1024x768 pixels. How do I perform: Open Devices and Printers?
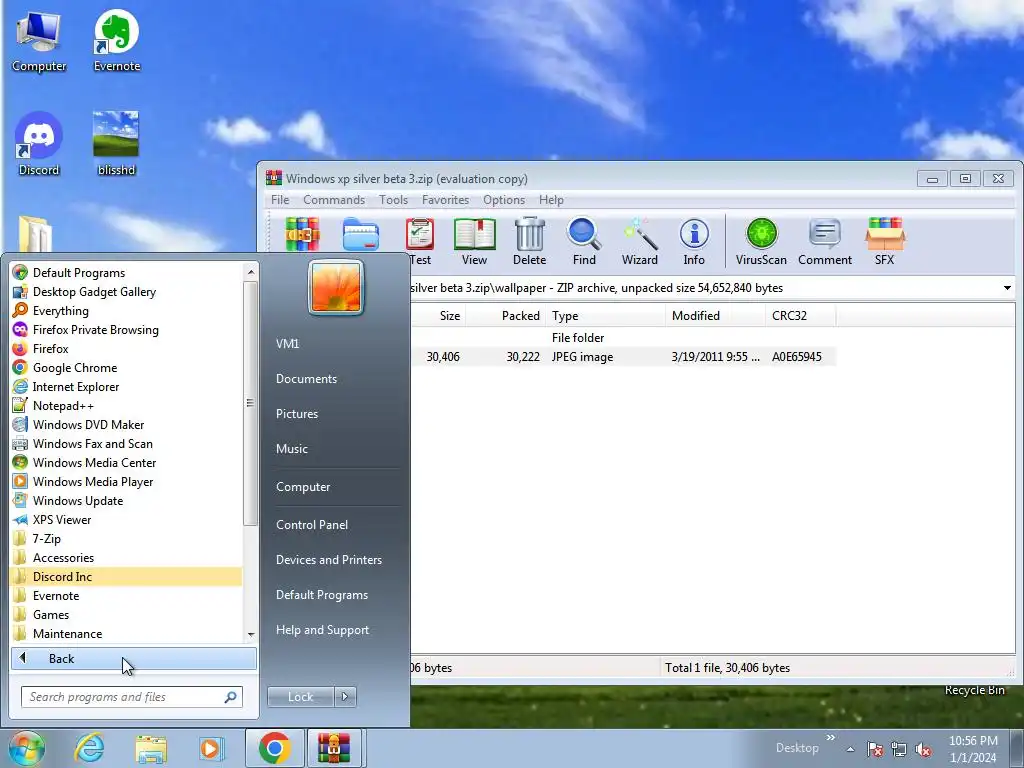[x=329, y=560]
